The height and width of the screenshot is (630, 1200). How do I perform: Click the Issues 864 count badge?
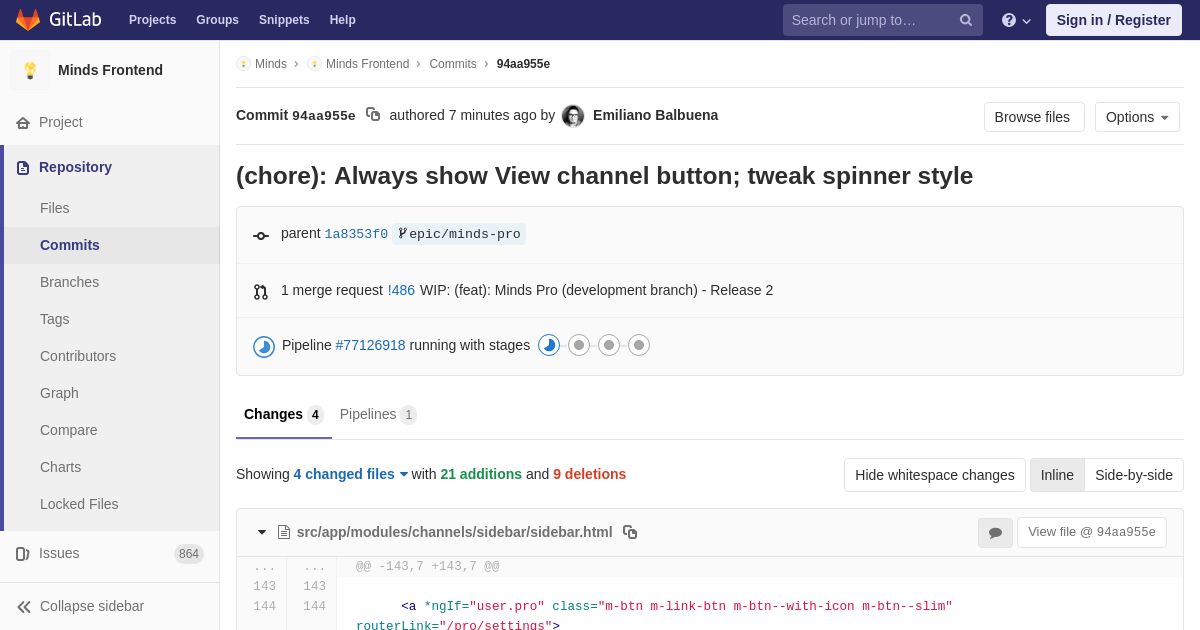click(189, 554)
